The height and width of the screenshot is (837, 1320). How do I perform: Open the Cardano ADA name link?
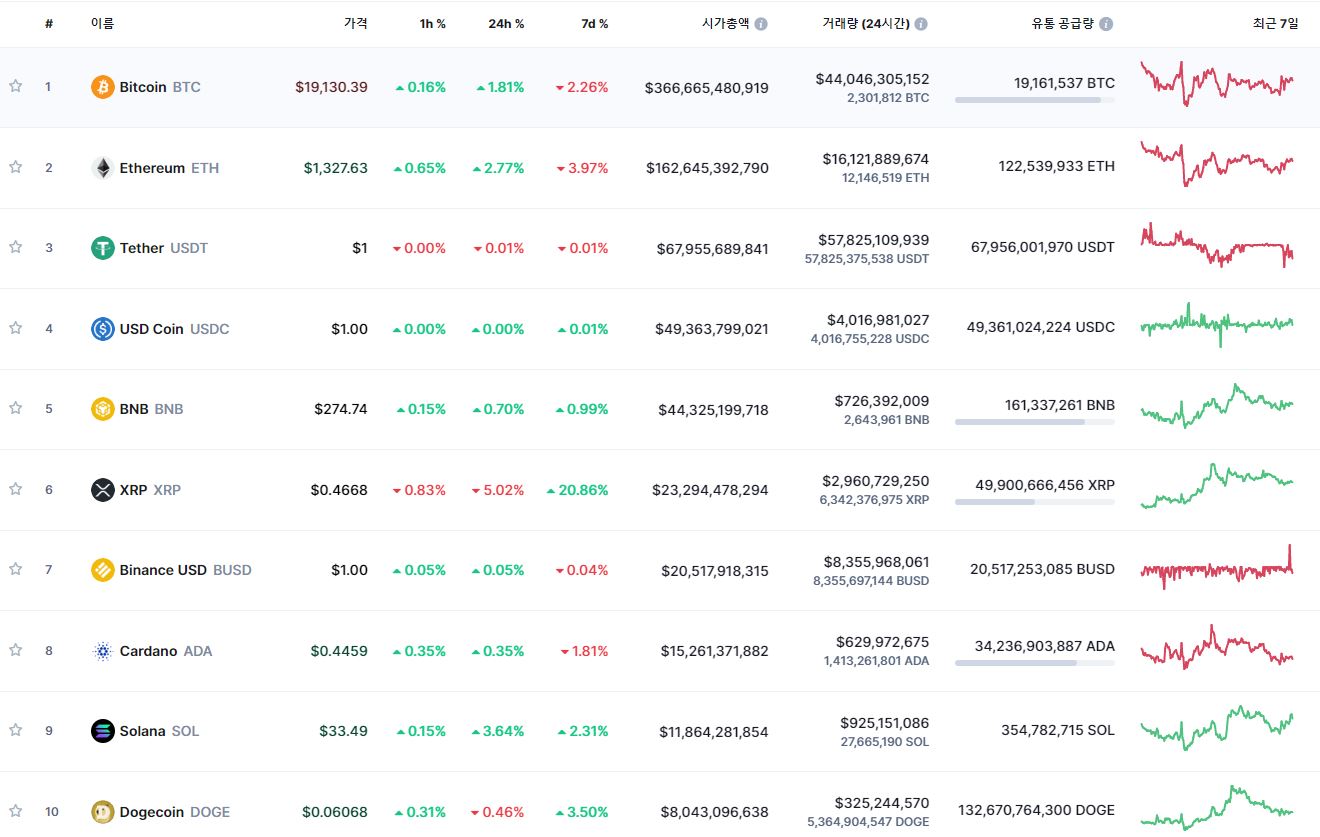(x=166, y=651)
